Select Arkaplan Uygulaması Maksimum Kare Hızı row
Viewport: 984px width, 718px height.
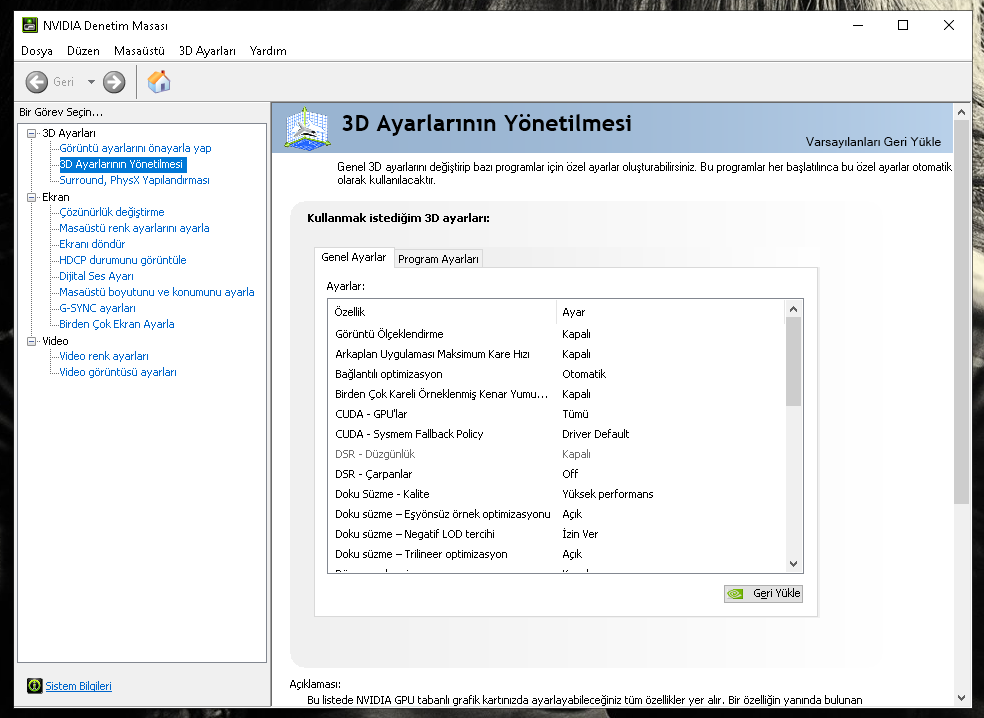[x=557, y=354]
